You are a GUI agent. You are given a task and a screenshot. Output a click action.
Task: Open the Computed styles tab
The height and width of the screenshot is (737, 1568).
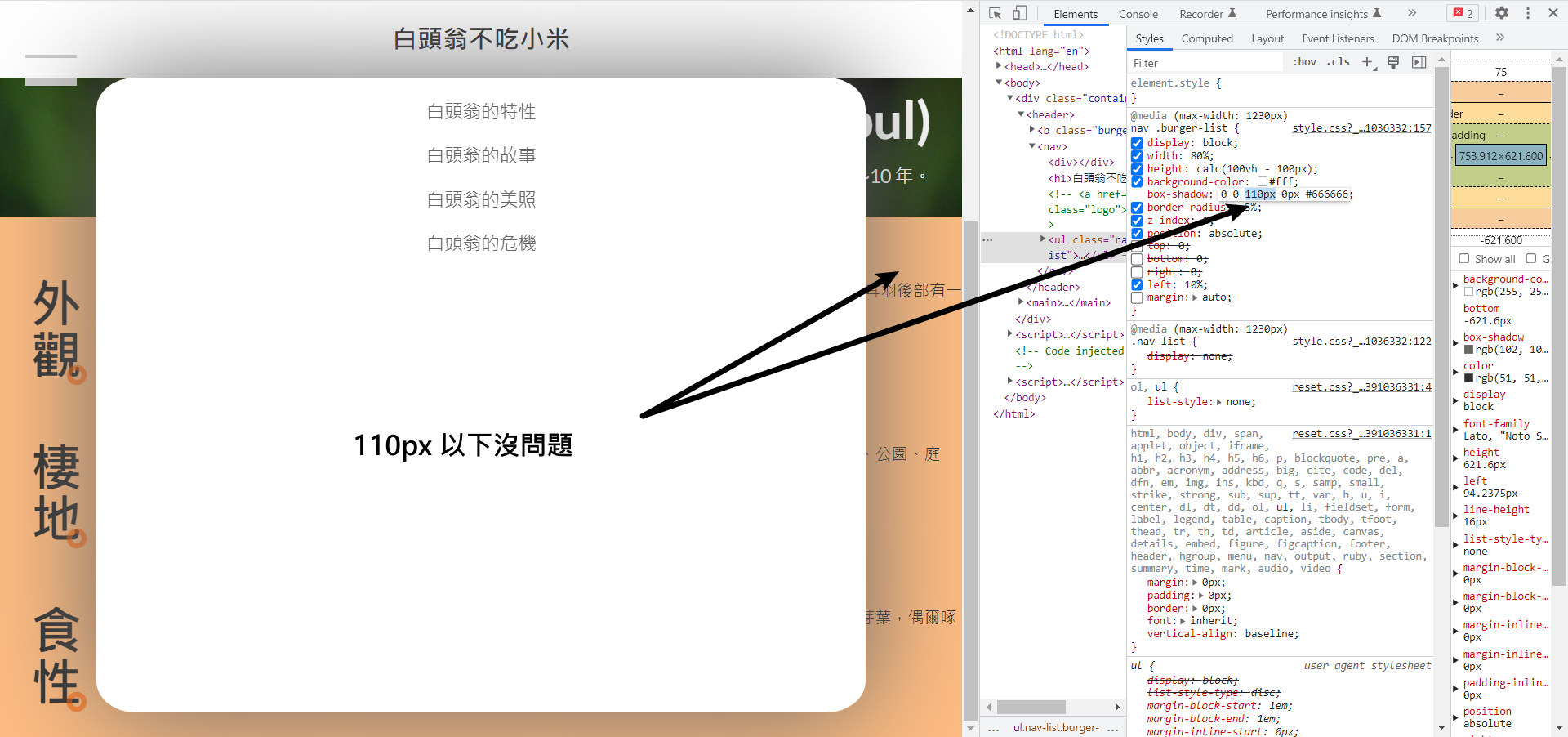(x=1207, y=38)
